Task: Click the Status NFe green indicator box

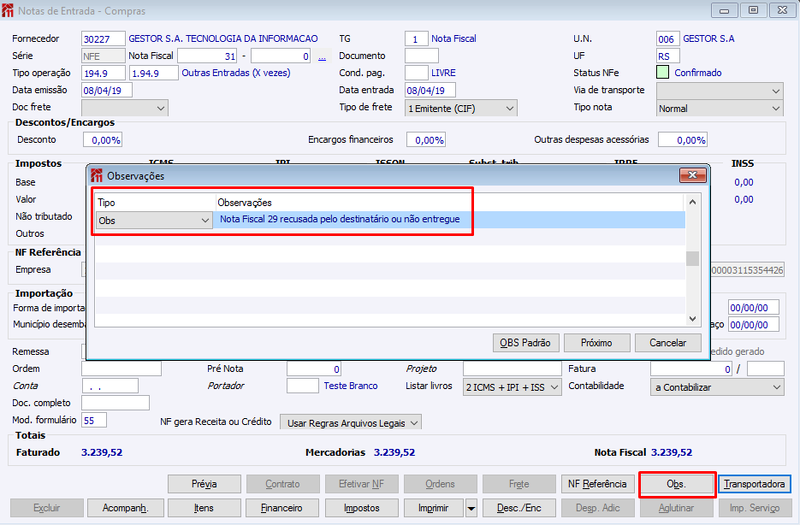Action: (x=662, y=72)
